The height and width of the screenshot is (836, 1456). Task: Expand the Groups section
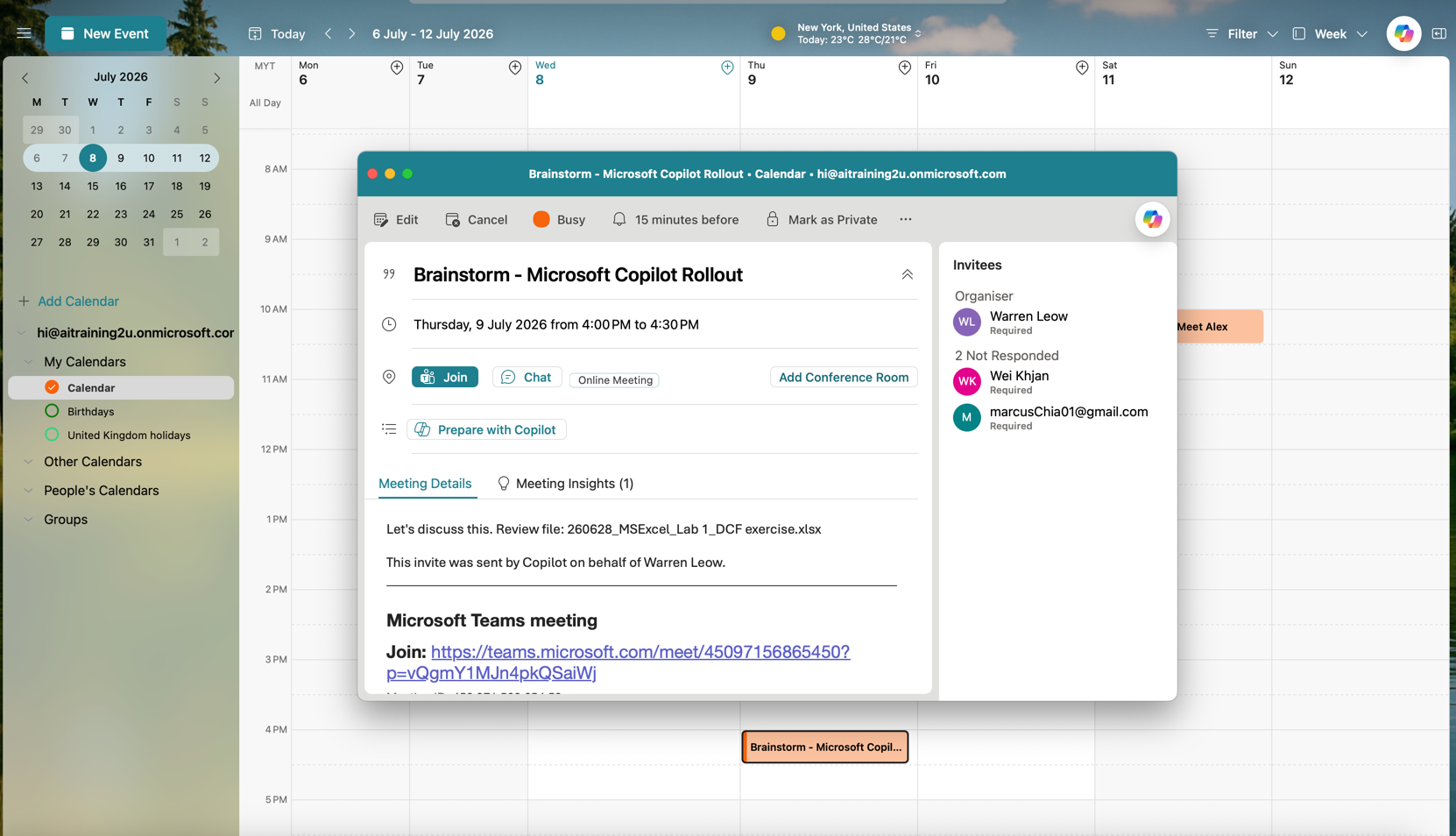(28, 520)
